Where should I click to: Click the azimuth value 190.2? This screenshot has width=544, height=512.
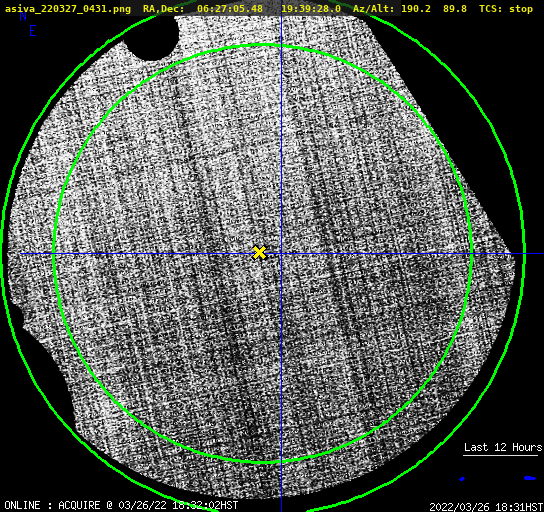click(416, 9)
